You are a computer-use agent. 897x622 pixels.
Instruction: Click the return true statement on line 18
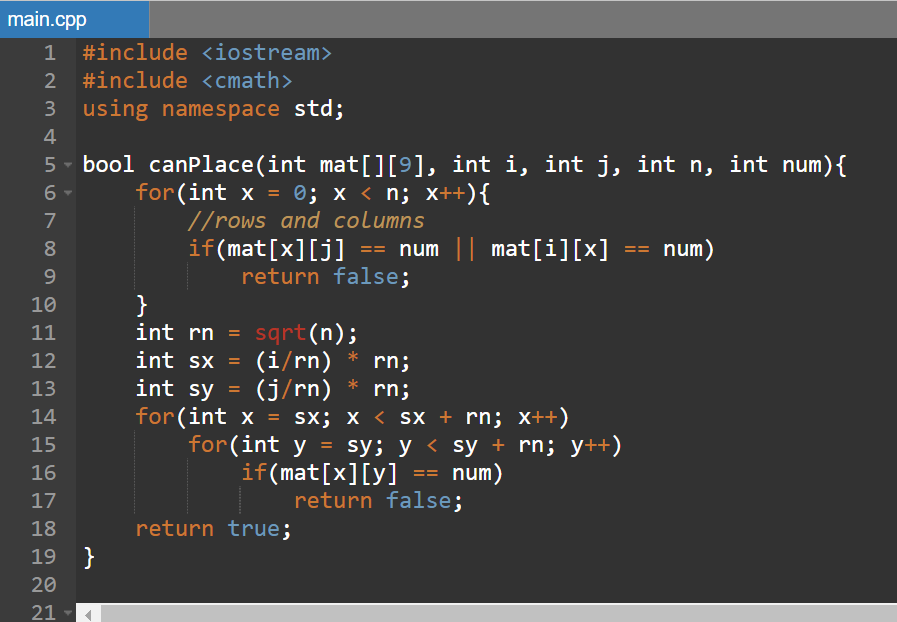point(210,529)
